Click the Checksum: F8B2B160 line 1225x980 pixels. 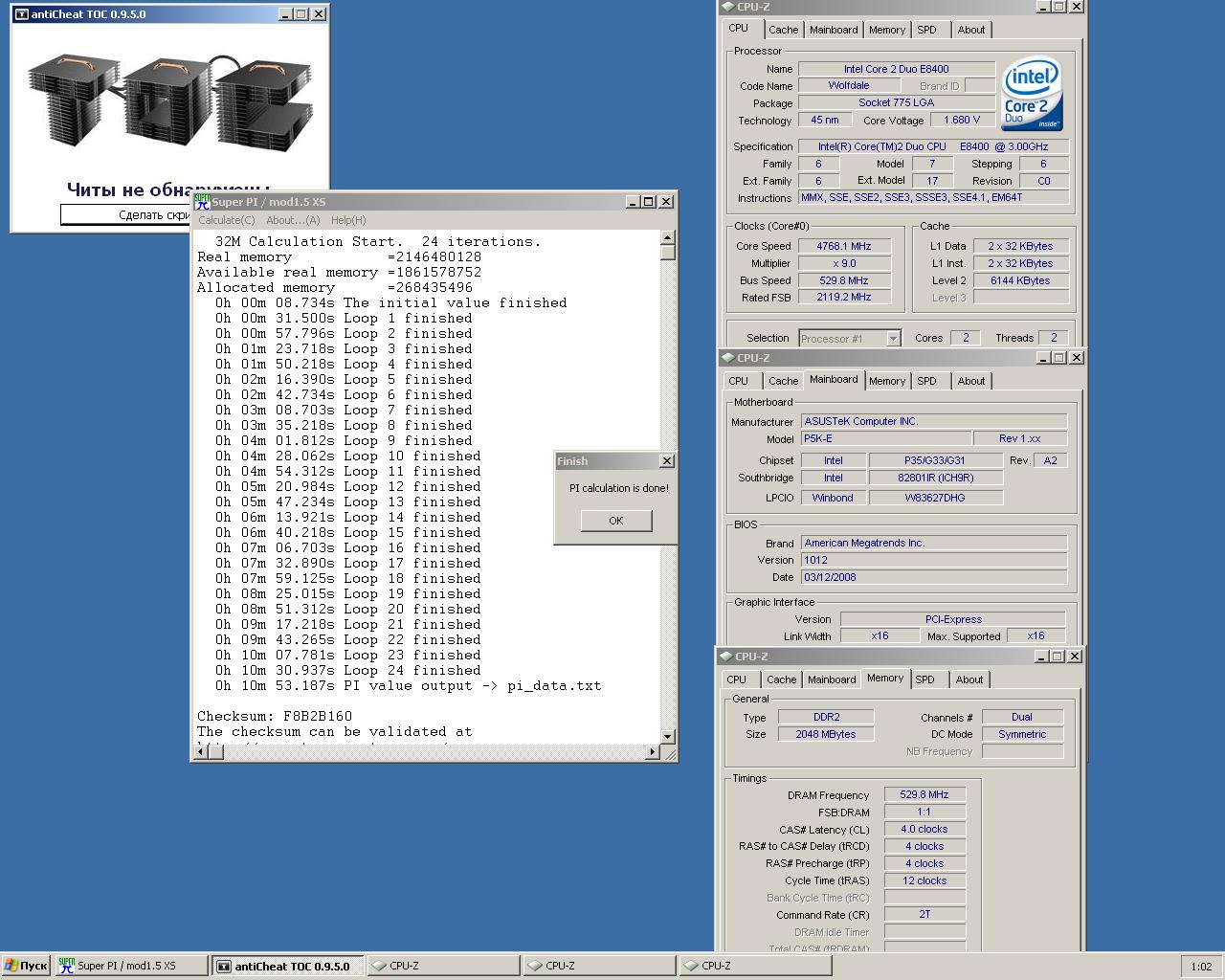pos(275,716)
